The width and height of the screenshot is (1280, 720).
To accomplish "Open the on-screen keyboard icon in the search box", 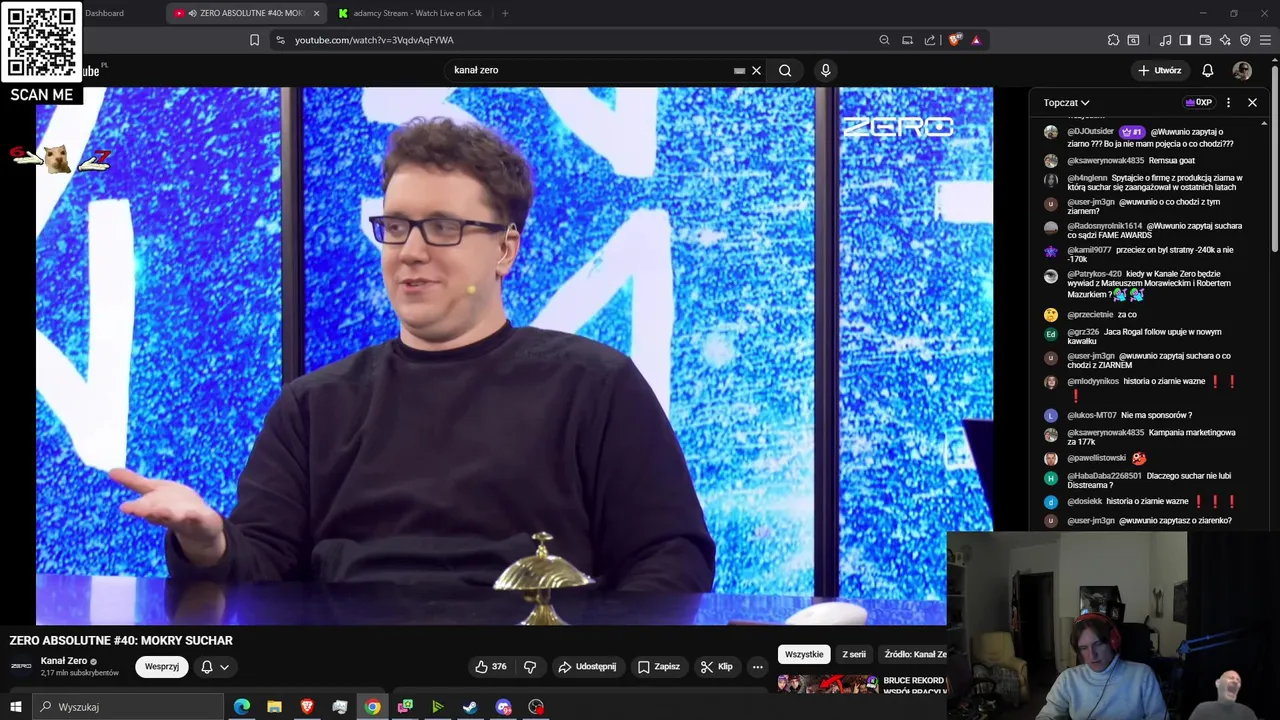I will click(x=739, y=70).
